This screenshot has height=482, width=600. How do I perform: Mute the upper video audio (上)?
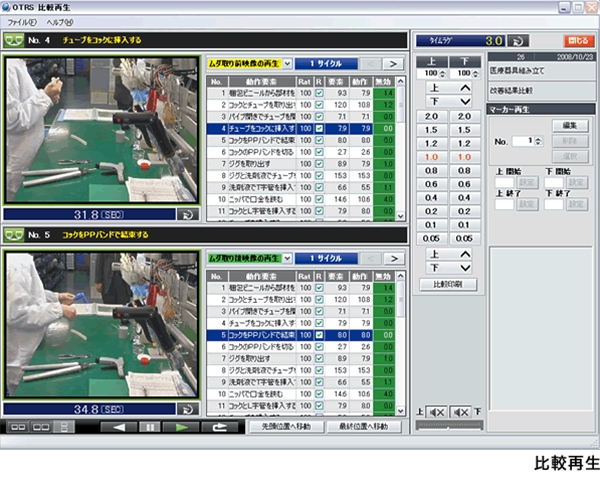(x=436, y=412)
